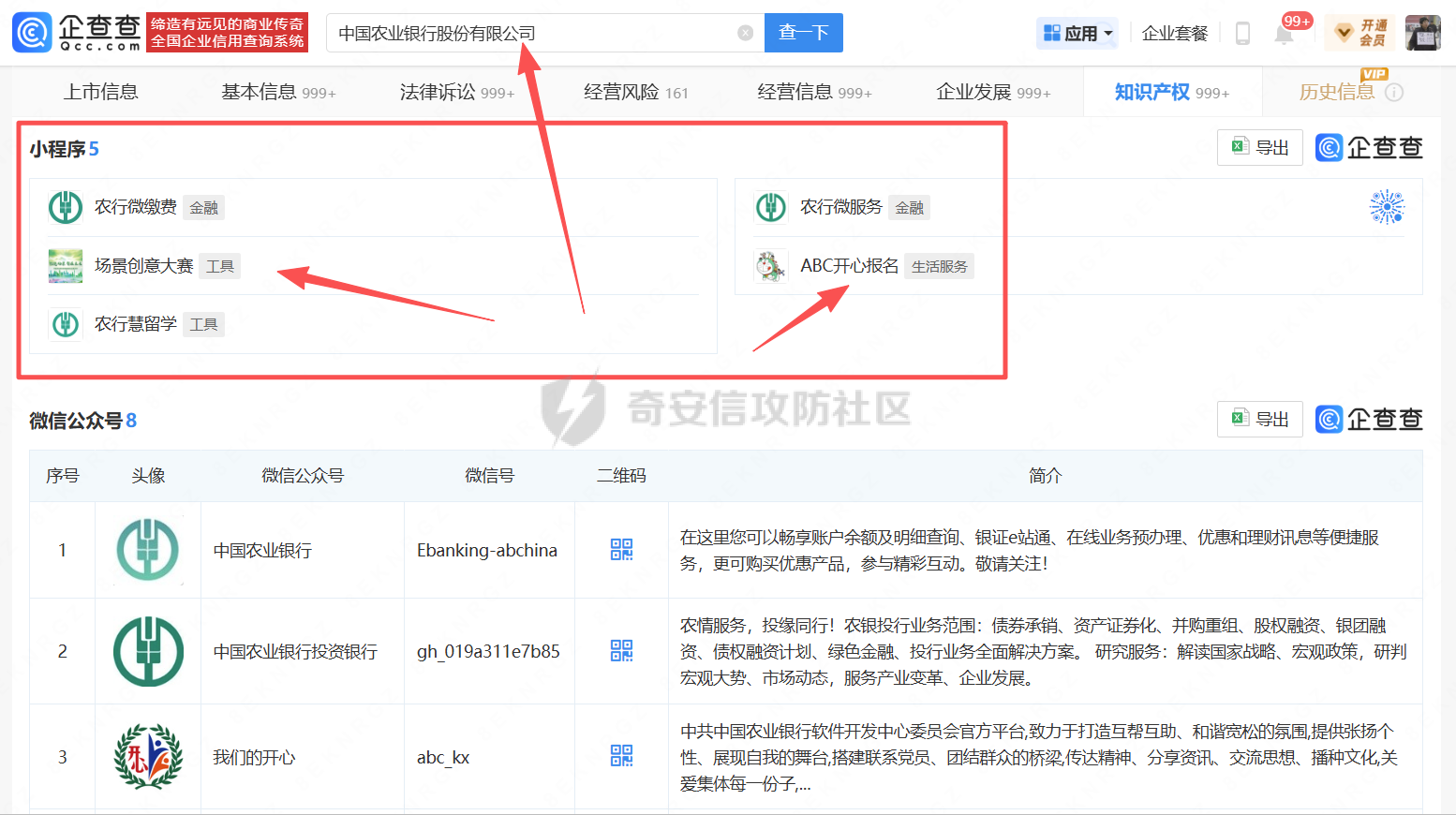Image resolution: width=1456 pixels, height=815 pixels.
Task: Click the company name search field
Action: (x=534, y=33)
